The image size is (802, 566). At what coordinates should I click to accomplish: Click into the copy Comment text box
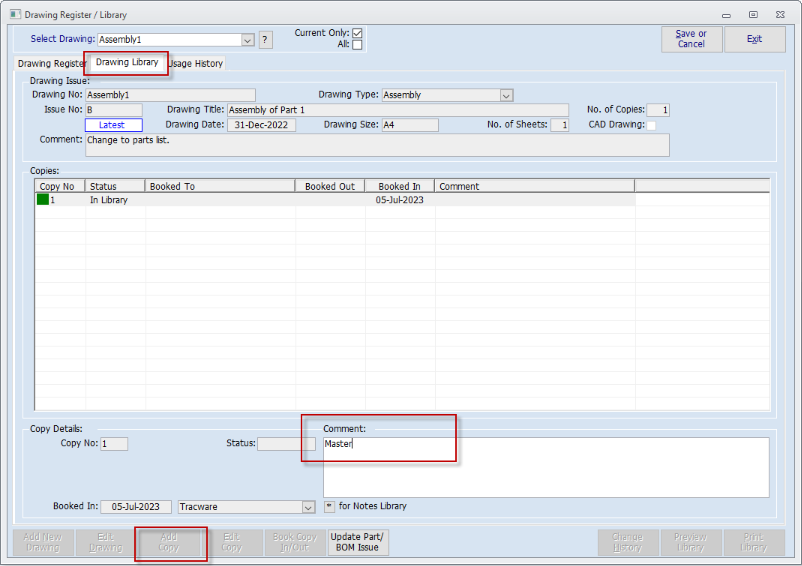click(545, 467)
